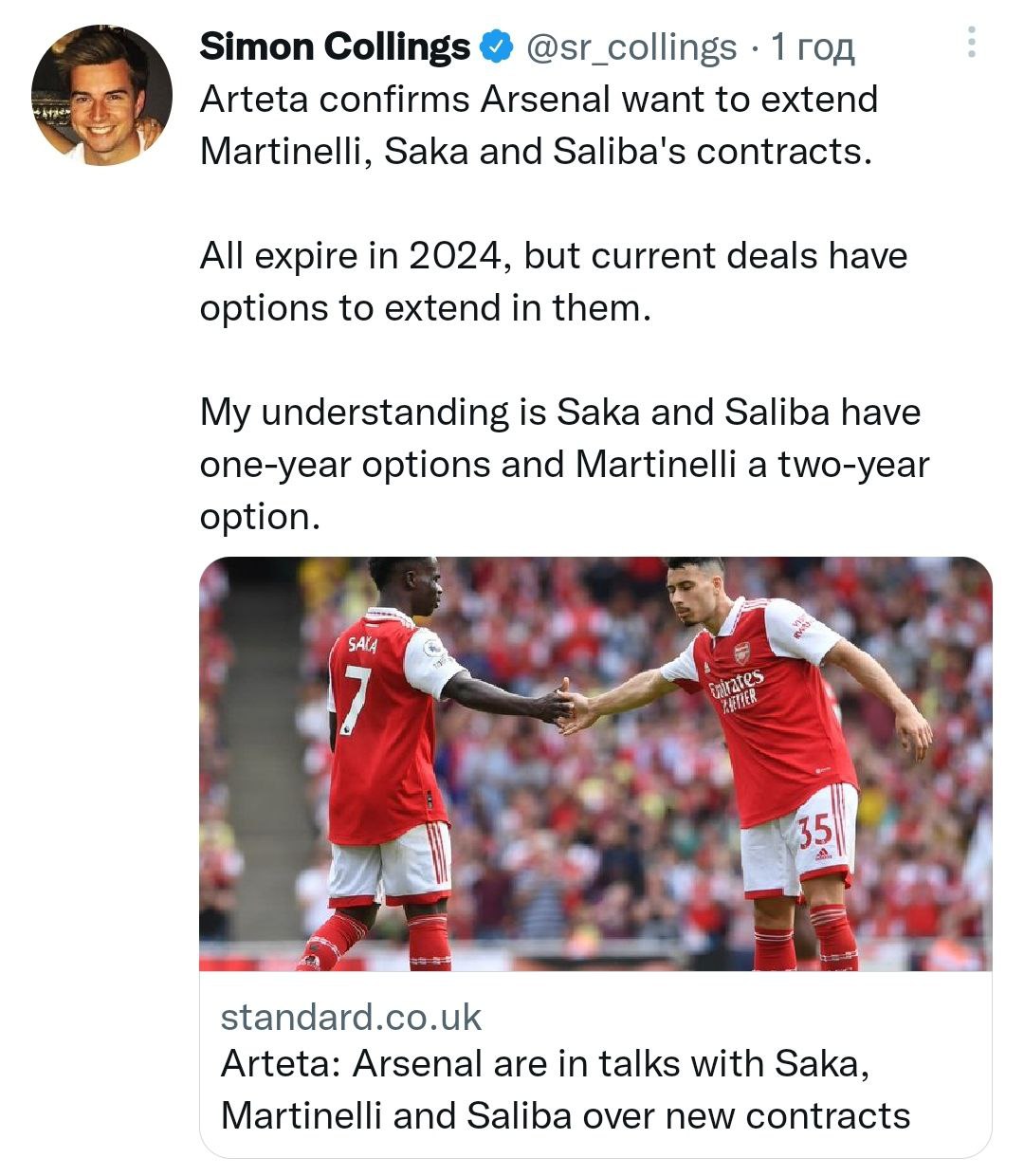Screen dimensions: 1024x1176
Task: Open the standard.co.uk domain link
Action: pyautogui.click(x=351, y=1017)
